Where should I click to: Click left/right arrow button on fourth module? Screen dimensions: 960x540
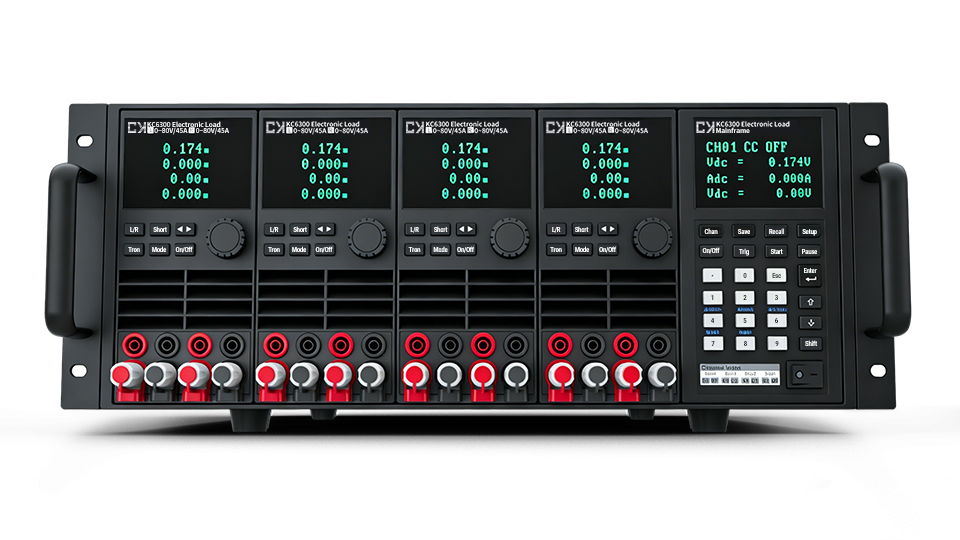tap(607, 229)
